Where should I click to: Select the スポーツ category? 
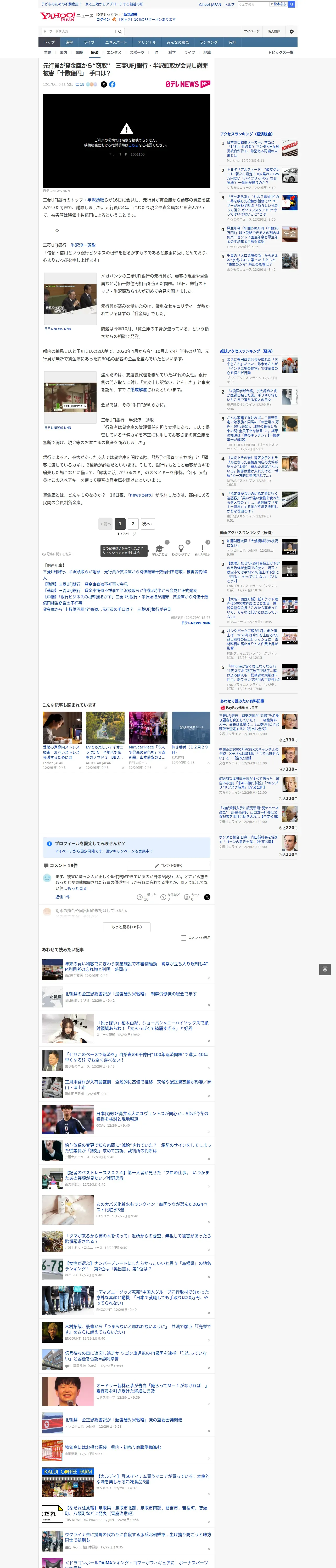click(x=137, y=52)
